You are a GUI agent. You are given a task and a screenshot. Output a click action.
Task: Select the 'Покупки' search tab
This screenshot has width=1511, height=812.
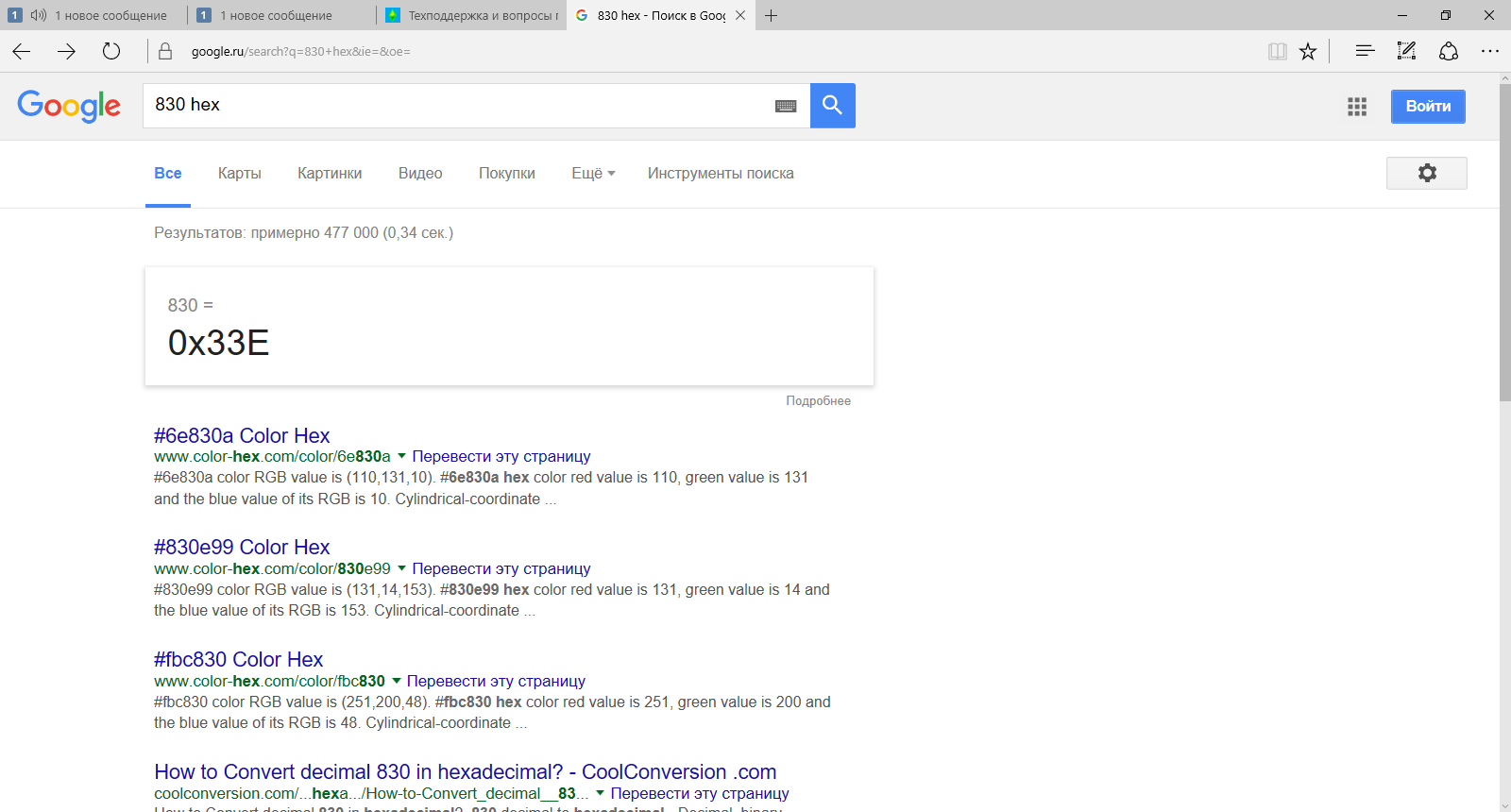[x=507, y=174]
